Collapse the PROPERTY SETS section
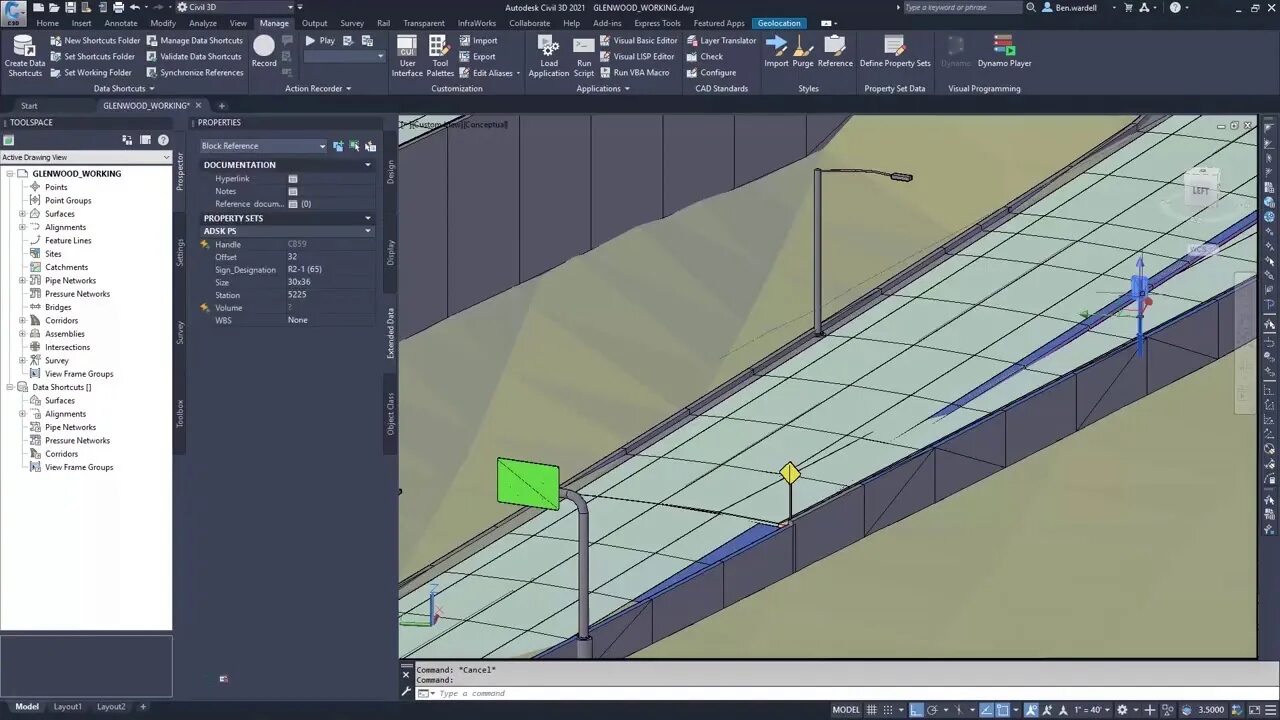The width and height of the screenshot is (1280, 720). (x=368, y=218)
